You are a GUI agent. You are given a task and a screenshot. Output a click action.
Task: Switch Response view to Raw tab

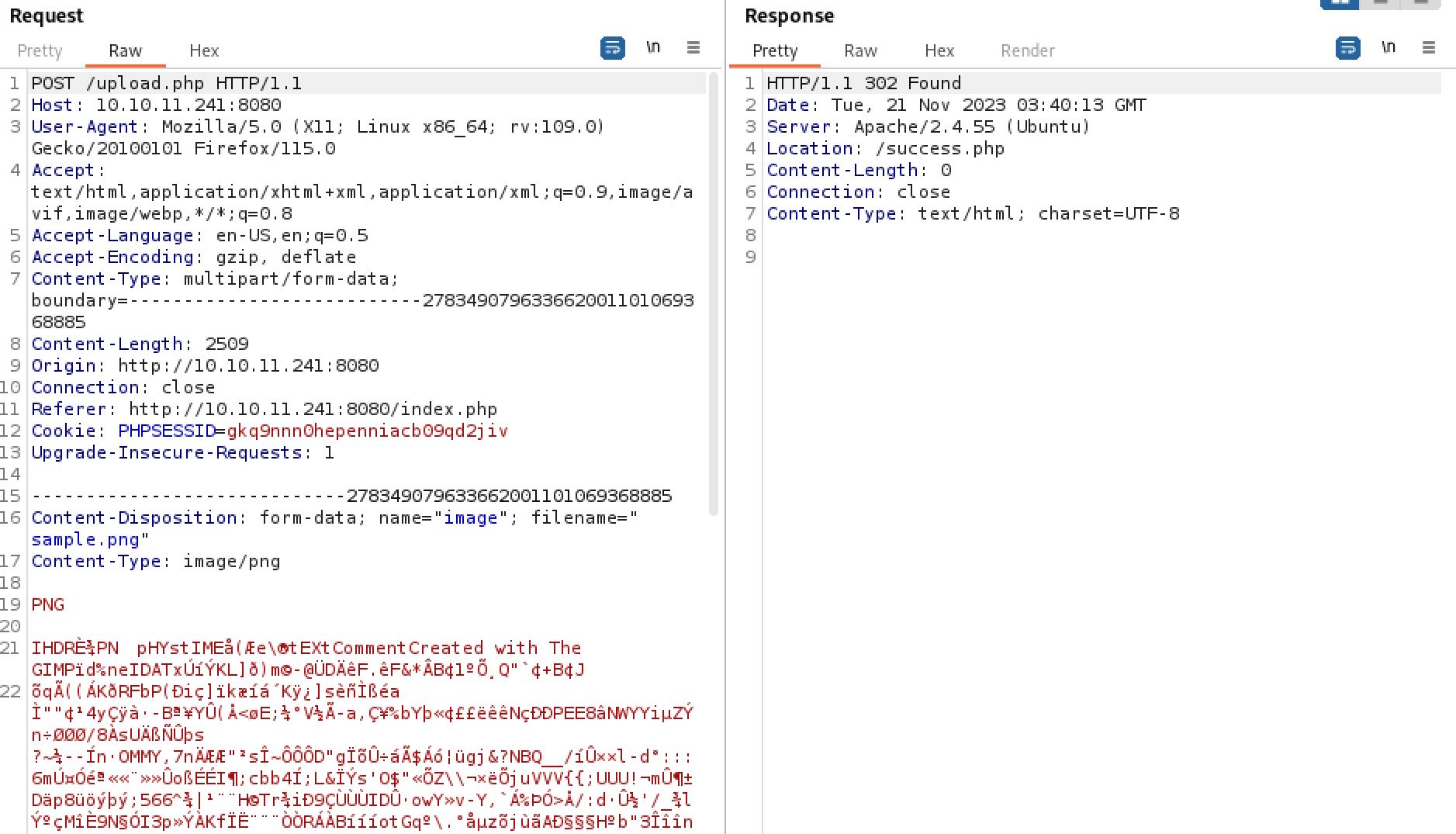tap(860, 51)
